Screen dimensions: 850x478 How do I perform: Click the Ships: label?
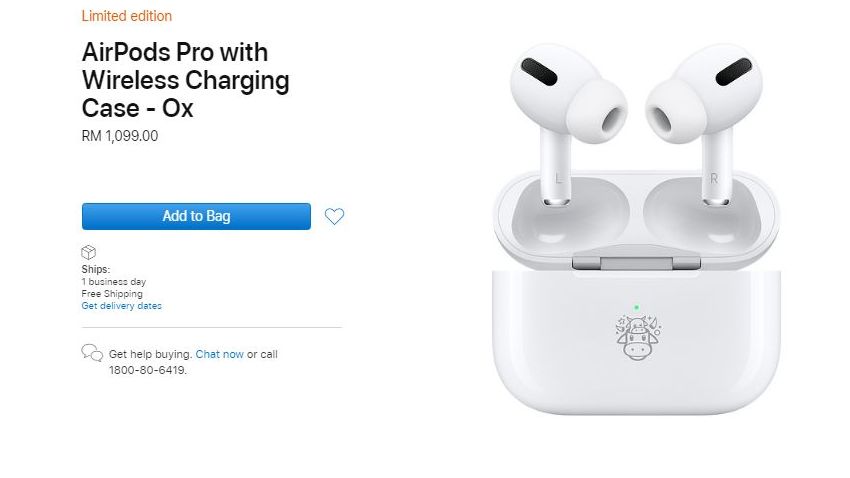coord(95,269)
